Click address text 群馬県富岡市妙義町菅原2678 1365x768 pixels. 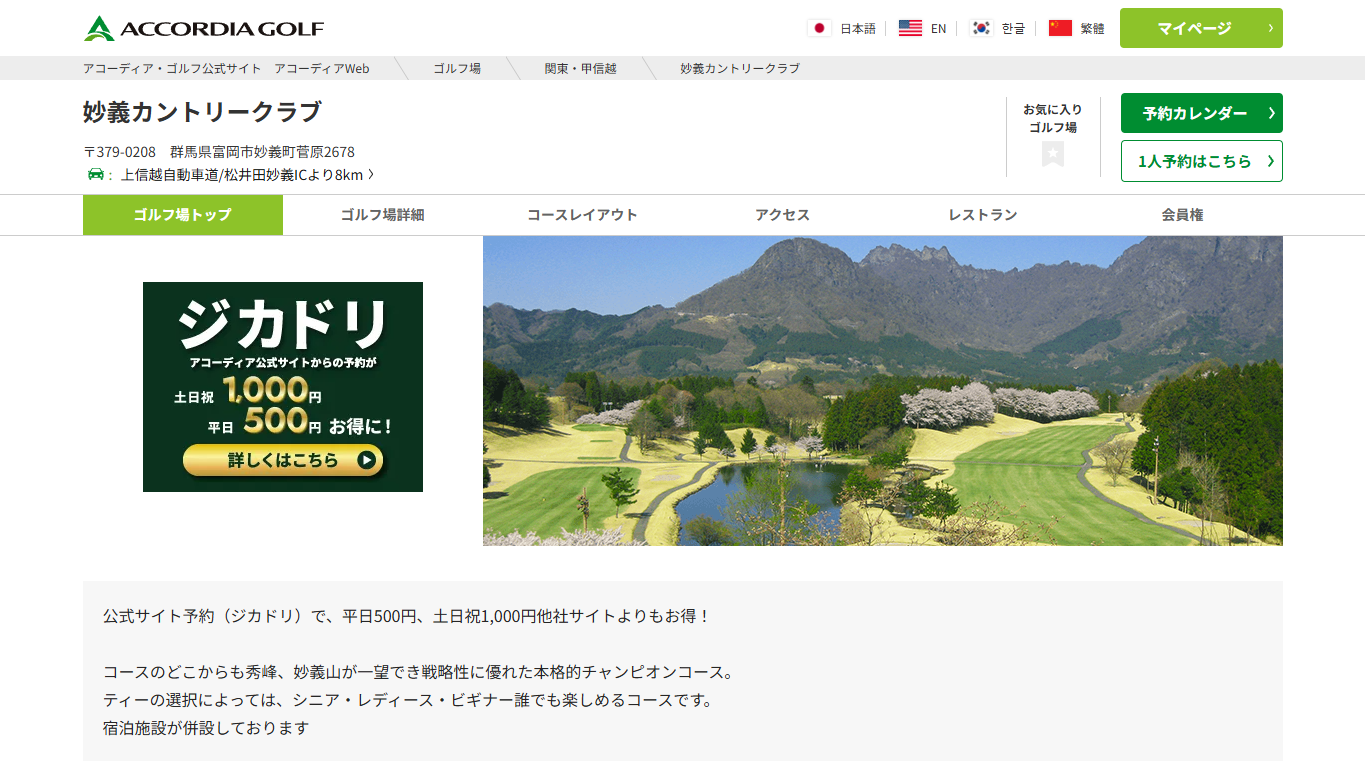pyautogui.click(x=262, y=152)
